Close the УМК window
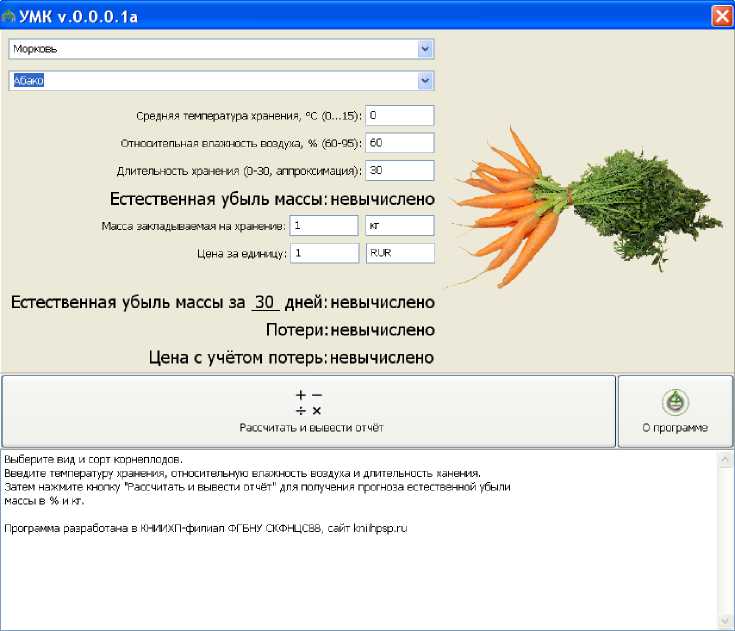735x631 pixels. click(722, 16)
